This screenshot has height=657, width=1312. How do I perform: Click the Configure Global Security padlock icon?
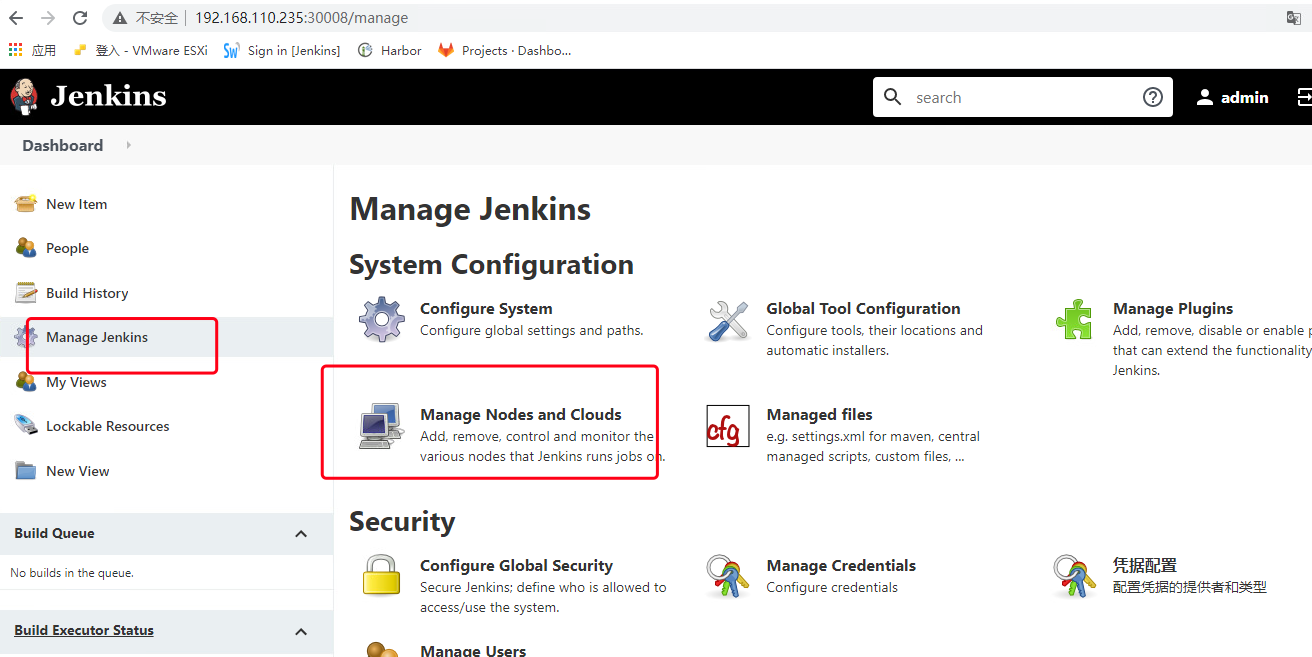[381, 577]
